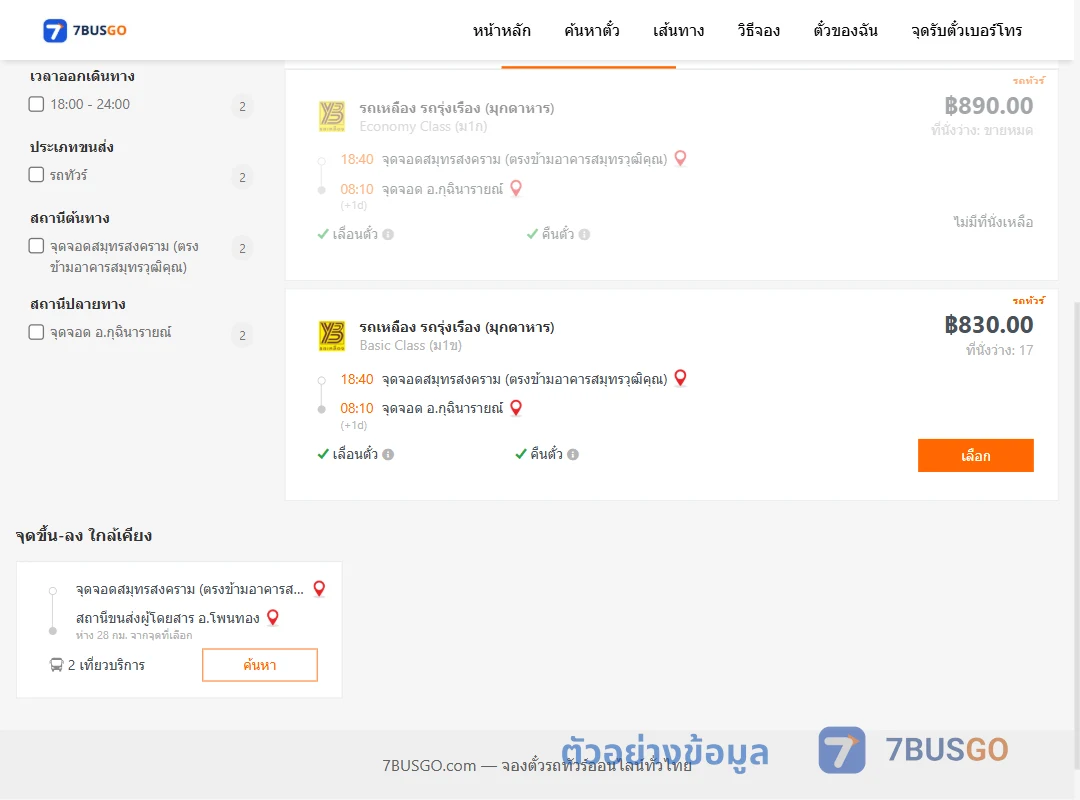Tick the origin station จุดจอดสมุทรสงคราม checkbox

coord(37,245)
